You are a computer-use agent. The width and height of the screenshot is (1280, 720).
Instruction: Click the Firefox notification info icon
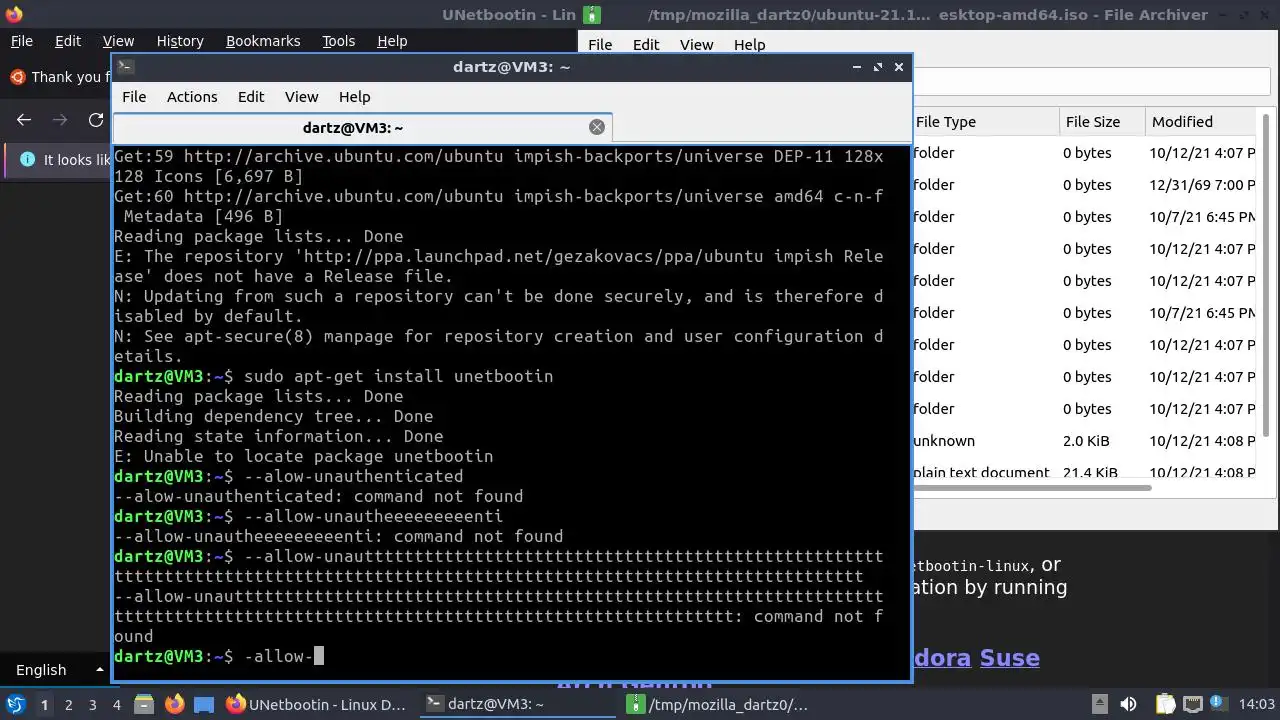27,160
